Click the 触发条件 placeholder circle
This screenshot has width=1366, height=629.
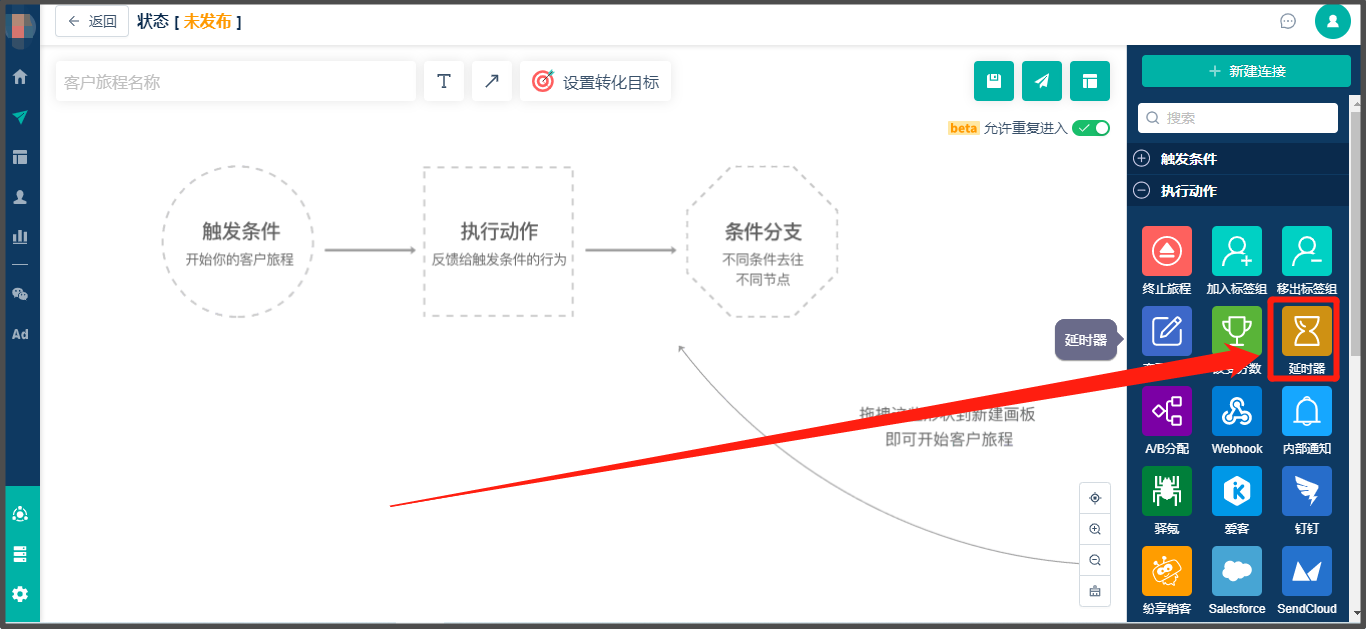[x=239, y=242]
